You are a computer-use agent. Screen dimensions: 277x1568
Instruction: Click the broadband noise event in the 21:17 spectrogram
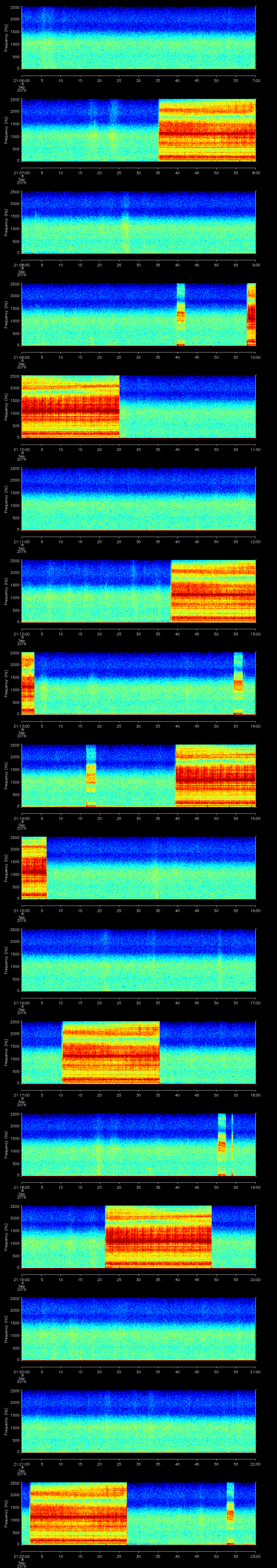click(111, 1052)
